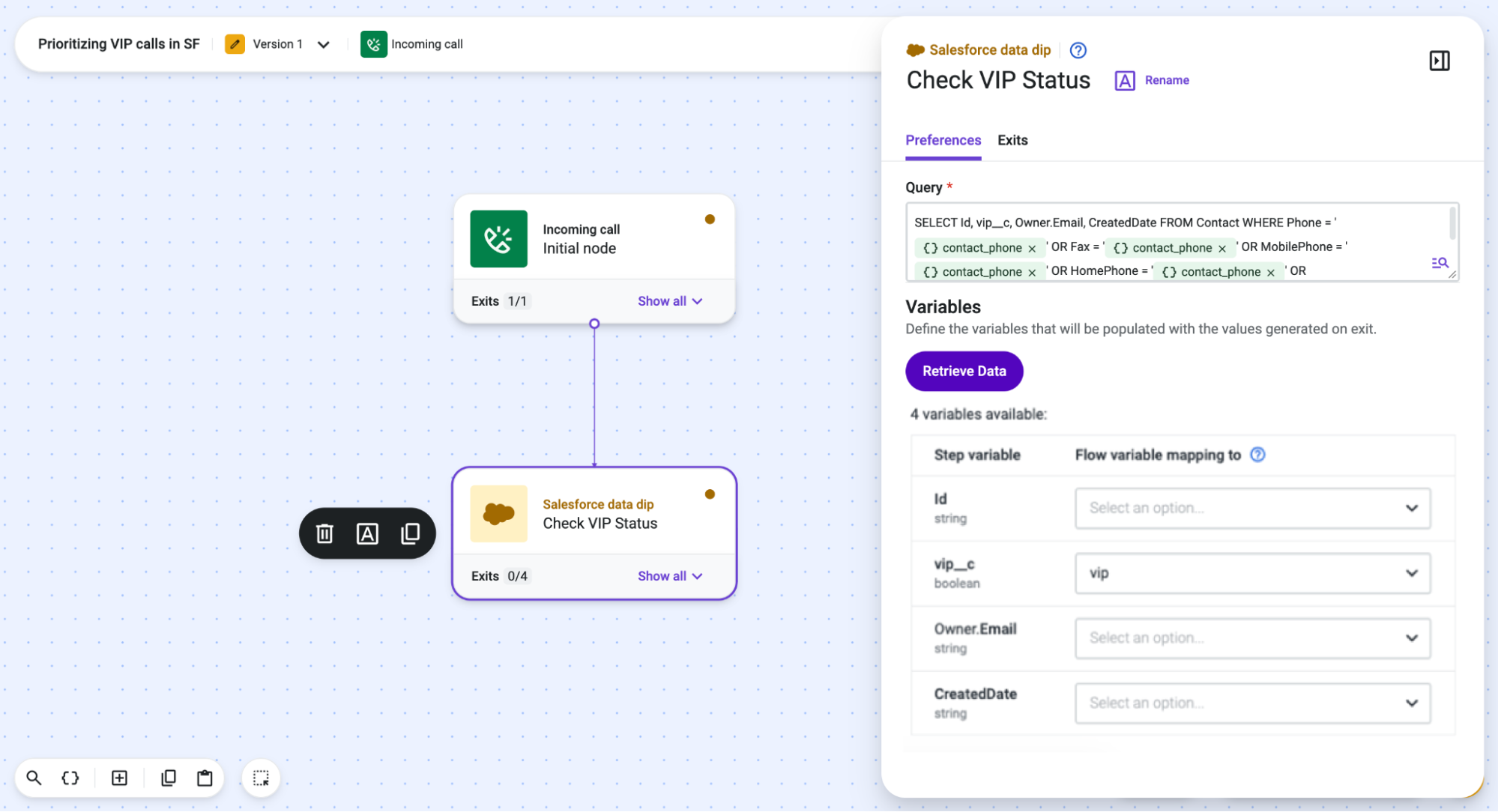
Task: Click the Rename link
Action: [x=1167, y=80]
